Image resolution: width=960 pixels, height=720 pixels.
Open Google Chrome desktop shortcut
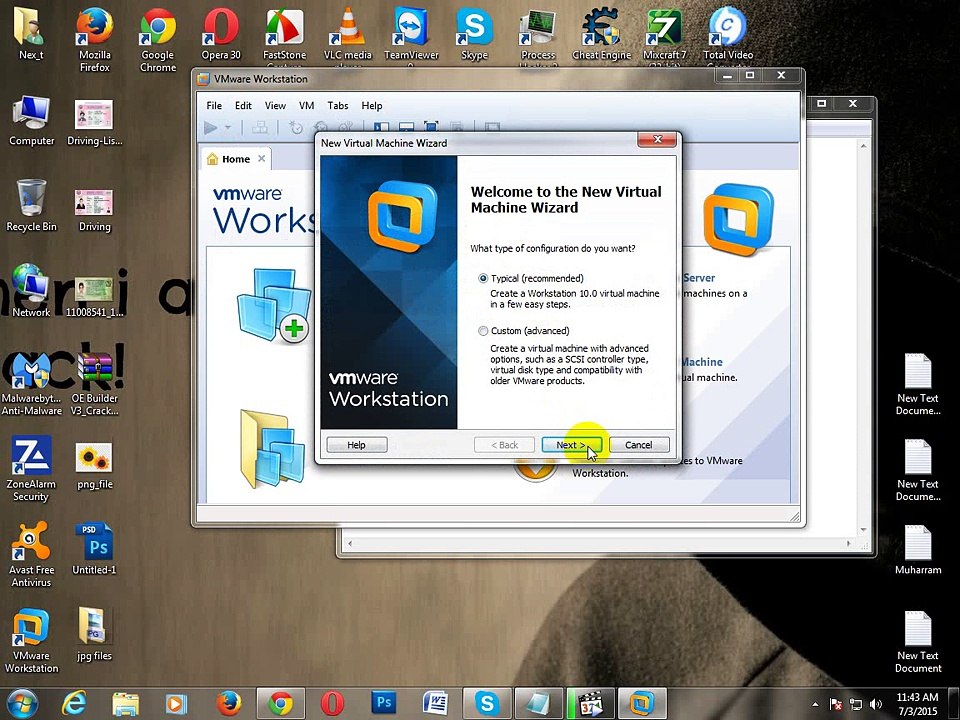158,40
